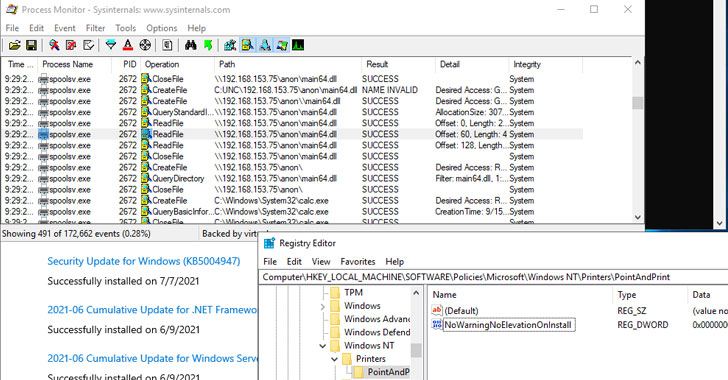728x380 pixels.
Task: Toggle Show Registry Activity toolbar button
Action: point(230,45)
